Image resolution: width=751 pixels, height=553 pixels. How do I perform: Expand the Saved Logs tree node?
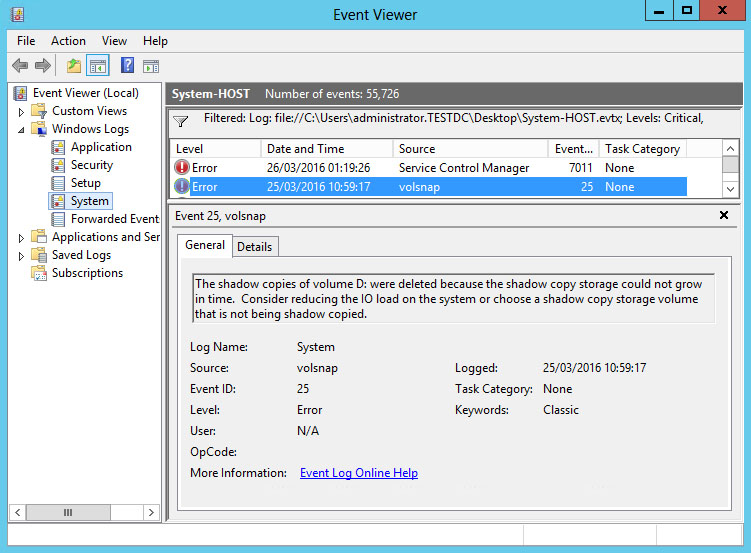click(x=21, y=255)
